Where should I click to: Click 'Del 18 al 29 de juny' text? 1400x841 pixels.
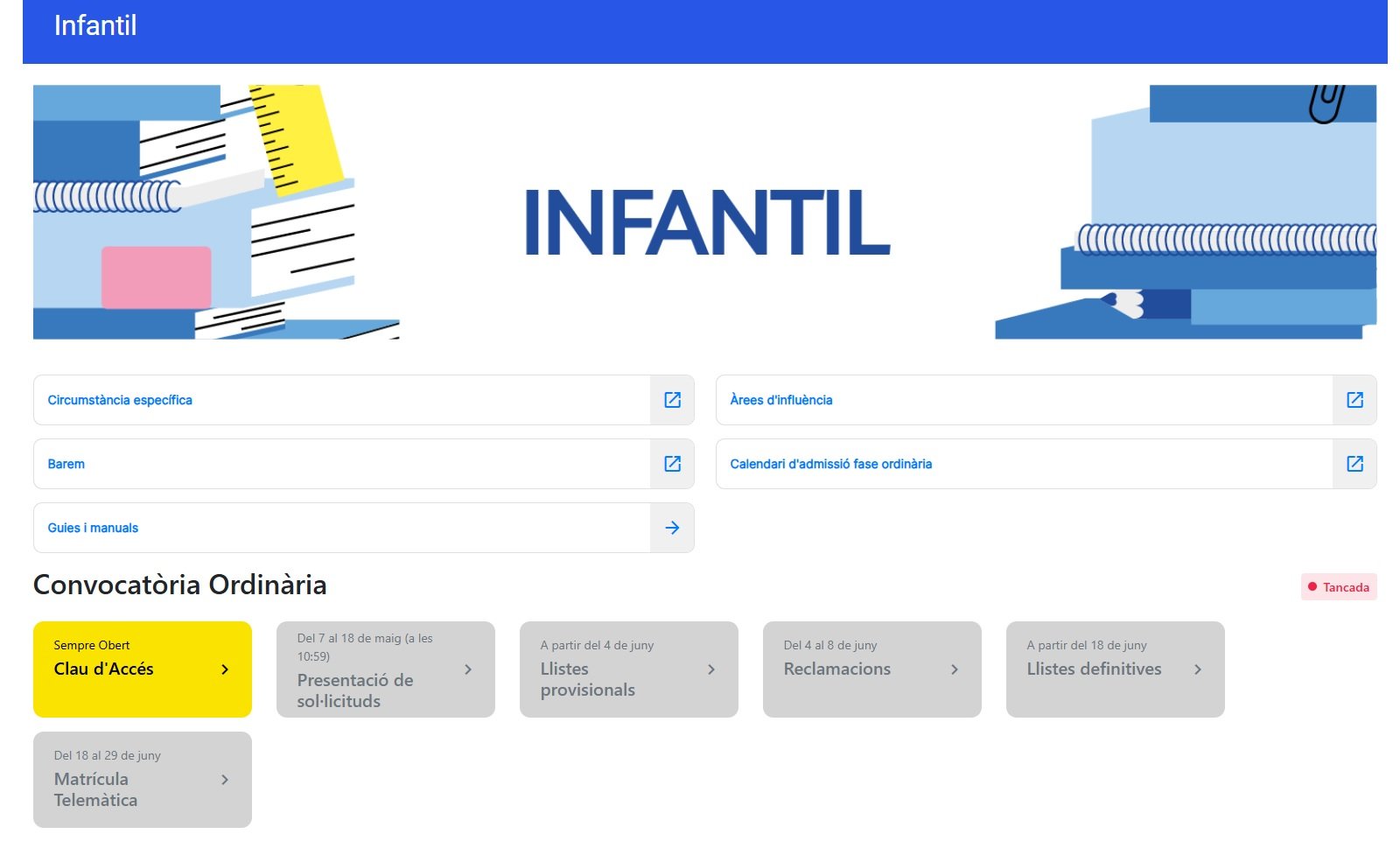(x=108, y=755)
